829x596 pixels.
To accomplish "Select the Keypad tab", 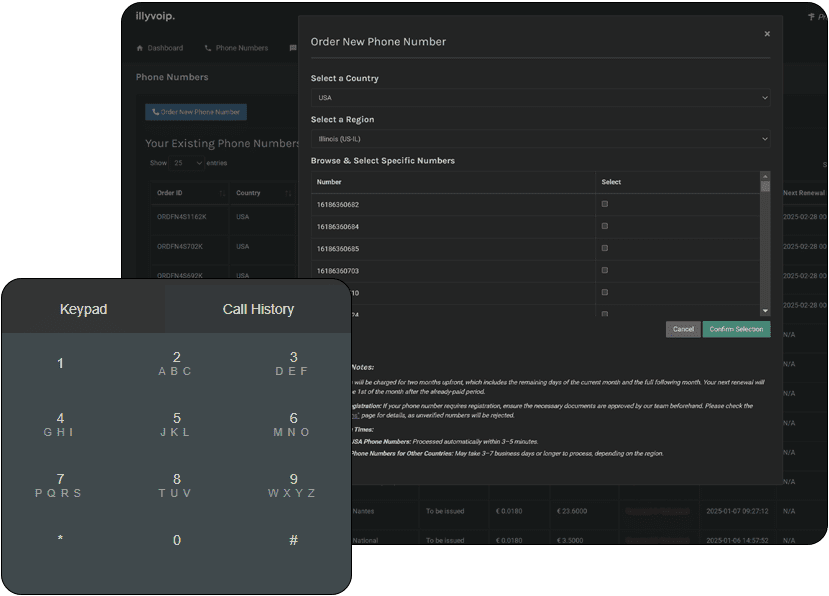I will pyautogui.click(x=83, y=309).
